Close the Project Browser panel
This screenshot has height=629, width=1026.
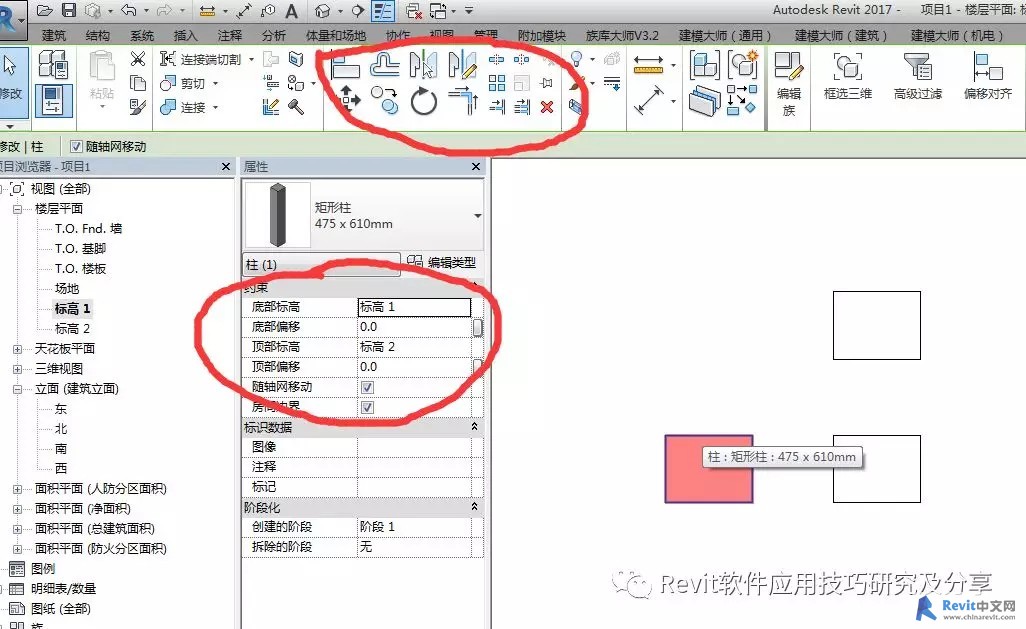point(226,167)
